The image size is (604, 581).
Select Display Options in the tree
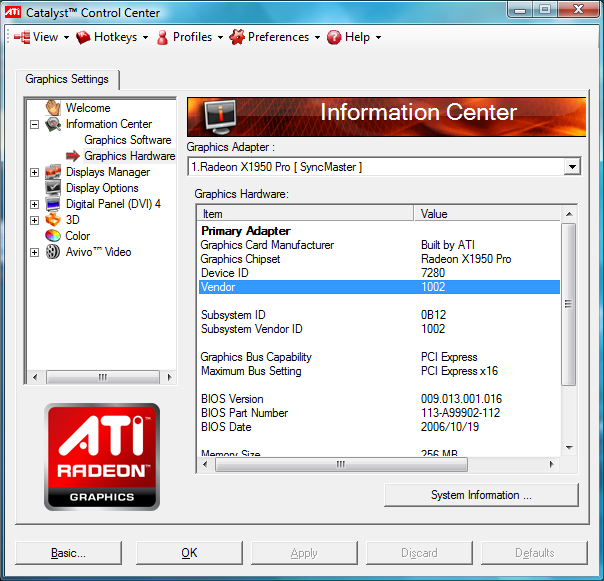click(x=102, y=188)
